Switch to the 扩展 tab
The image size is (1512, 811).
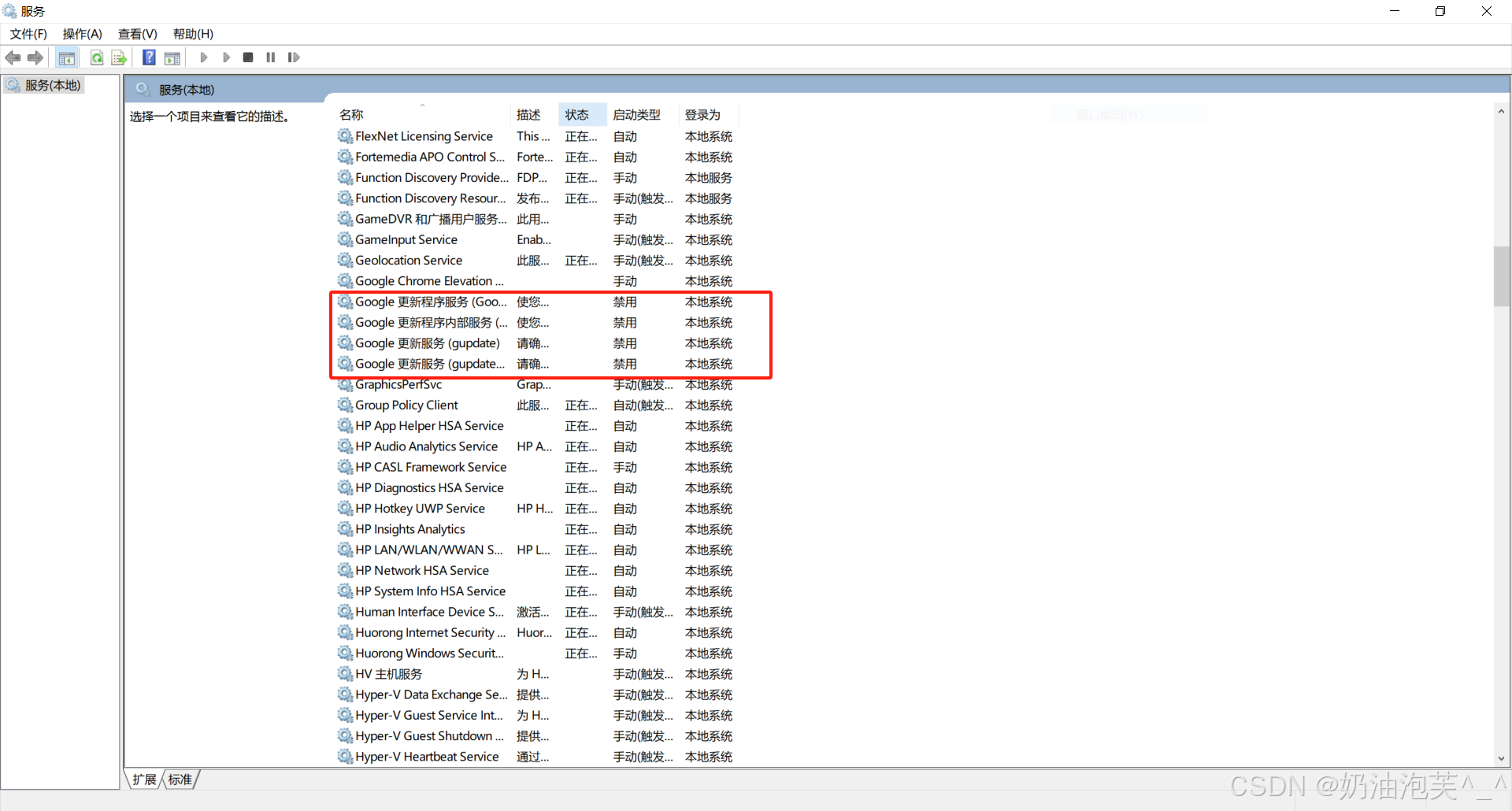click(x=144, y=780)
